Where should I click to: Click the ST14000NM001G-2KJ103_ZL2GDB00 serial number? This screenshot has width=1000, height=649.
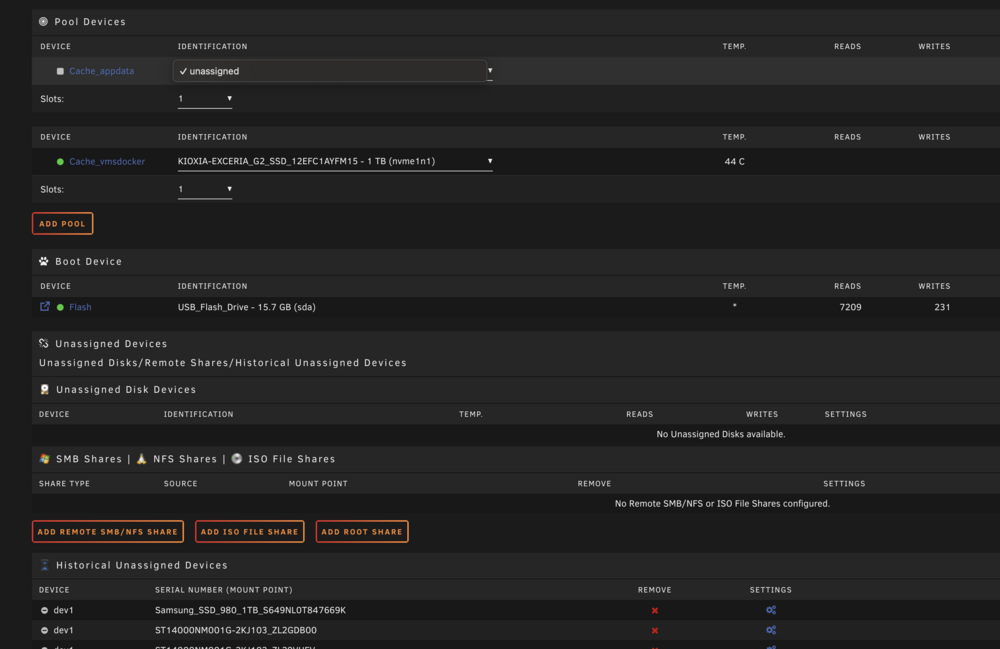[235, 630]
